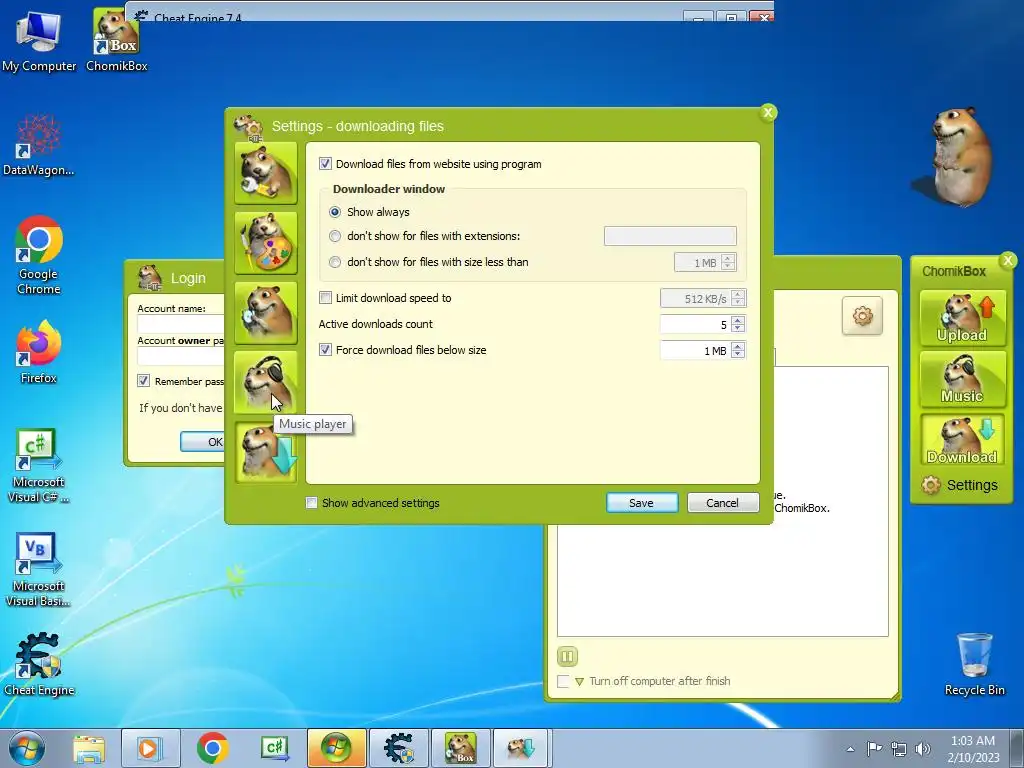This screenshot has width=1024, height=768.
Task: Toggle Download files from website using program
Action: (325, 164)
